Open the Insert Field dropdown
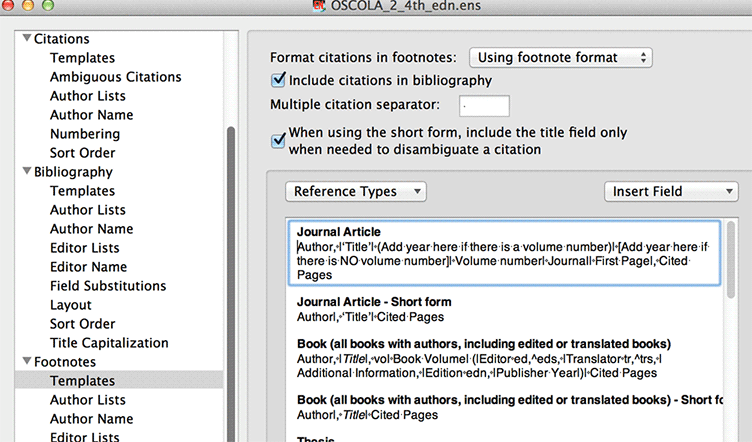The height and width of the screenshot is (442, 752). (670, 191)
